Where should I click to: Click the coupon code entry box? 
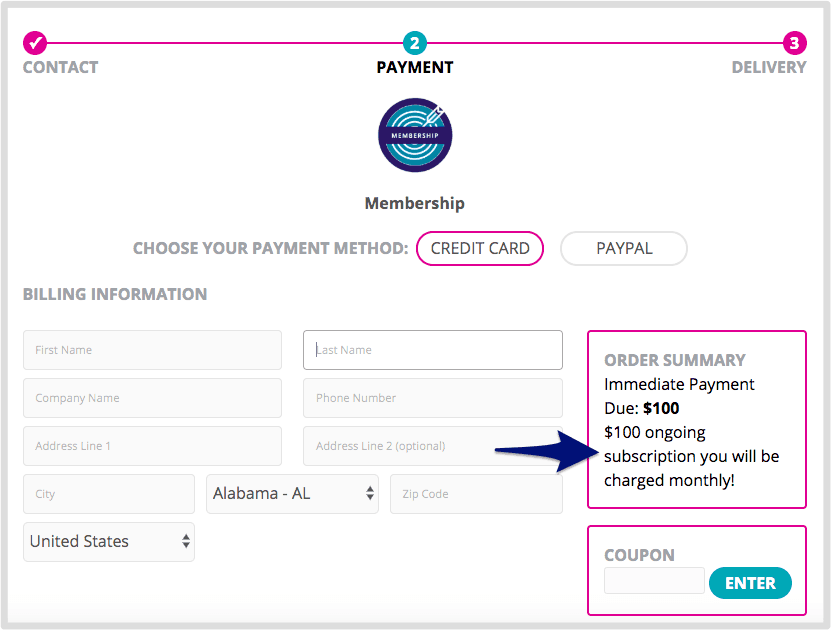click(x=654, y=581)
